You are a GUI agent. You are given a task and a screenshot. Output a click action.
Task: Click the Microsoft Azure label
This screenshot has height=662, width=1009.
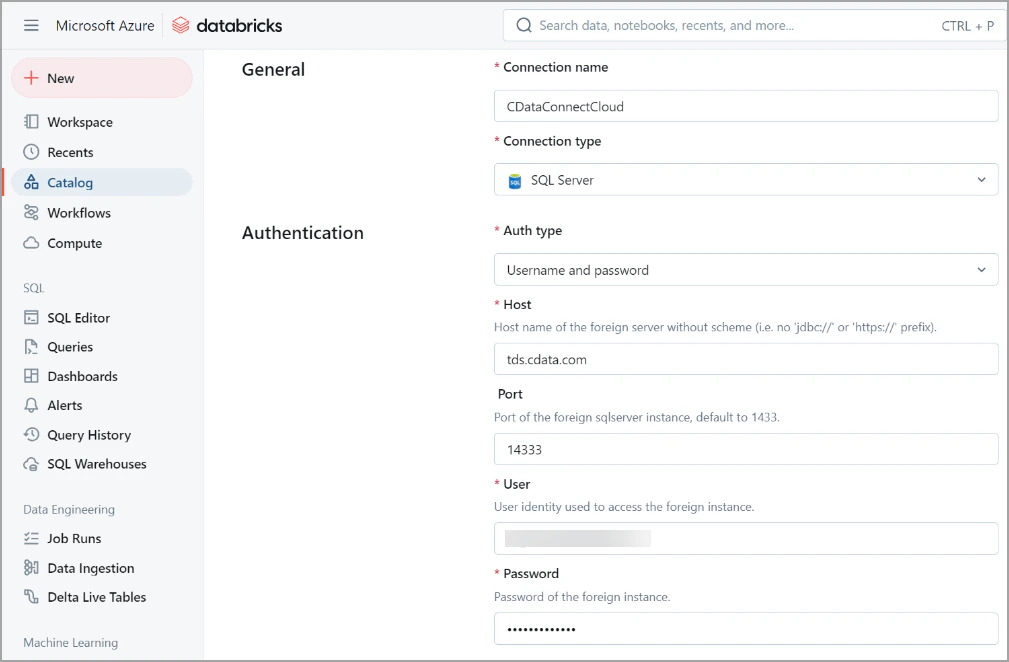tap(105, 26)
